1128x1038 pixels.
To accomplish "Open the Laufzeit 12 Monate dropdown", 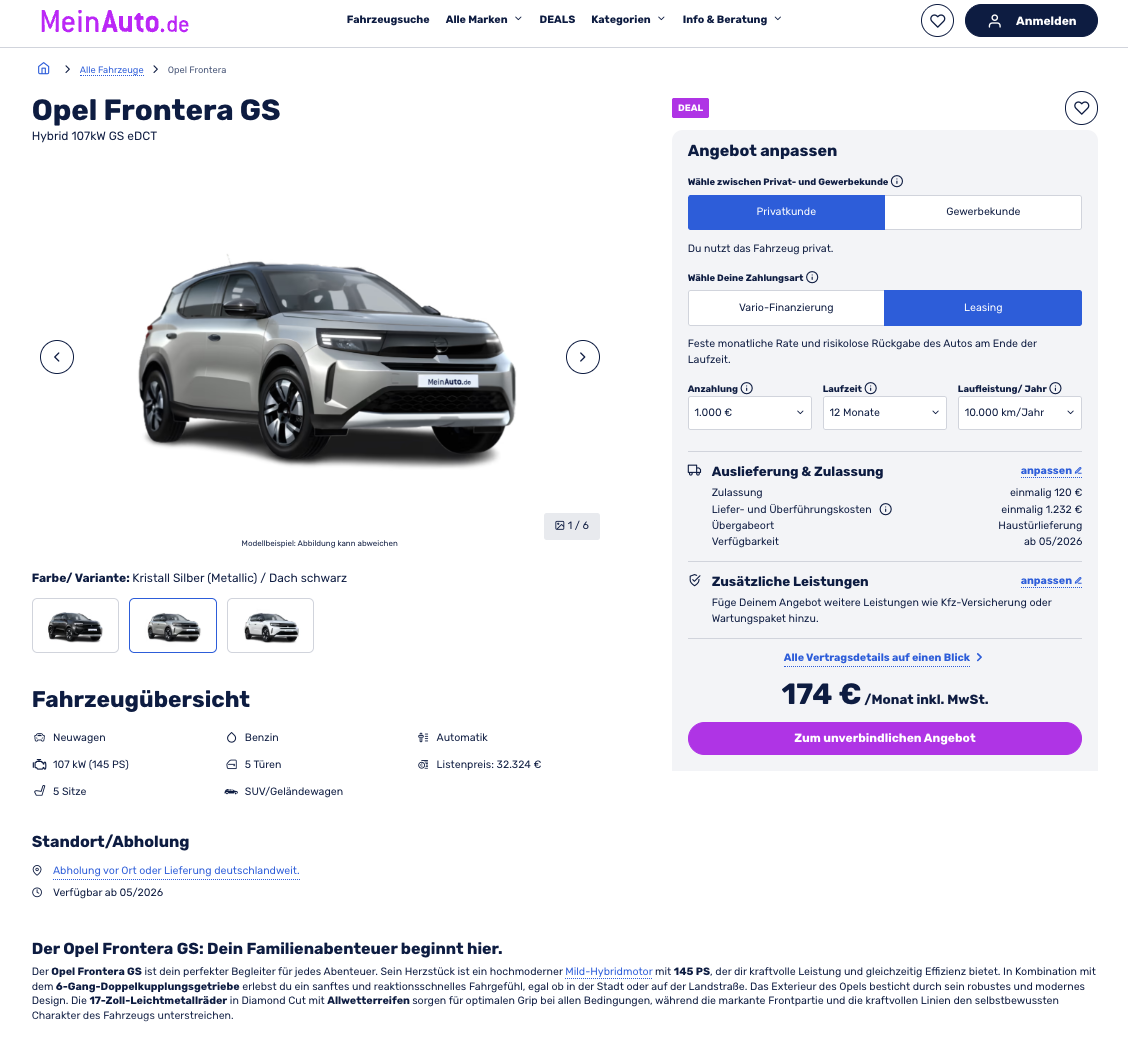I will coord(884,413).
